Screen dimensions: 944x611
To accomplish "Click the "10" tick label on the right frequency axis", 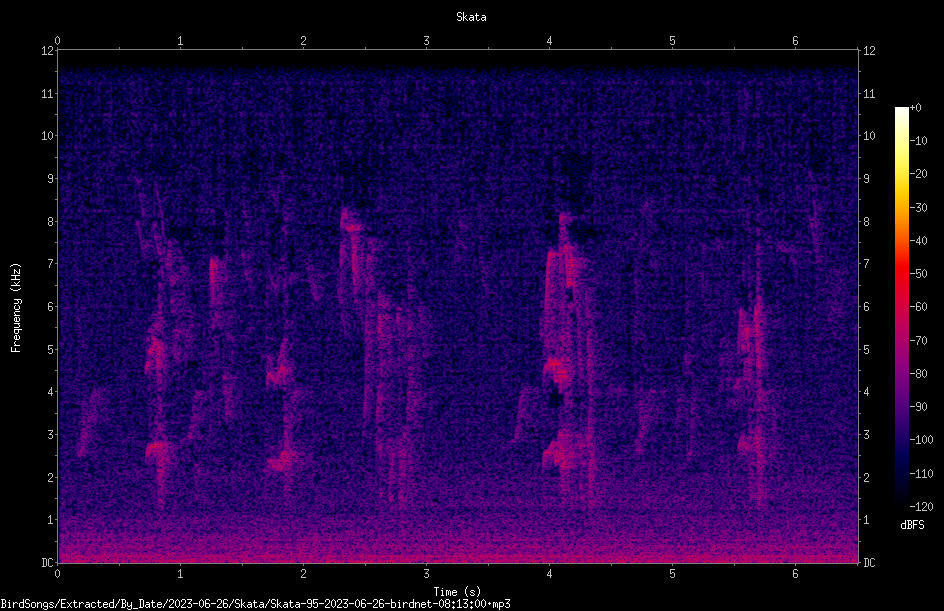I will [869, 136].
